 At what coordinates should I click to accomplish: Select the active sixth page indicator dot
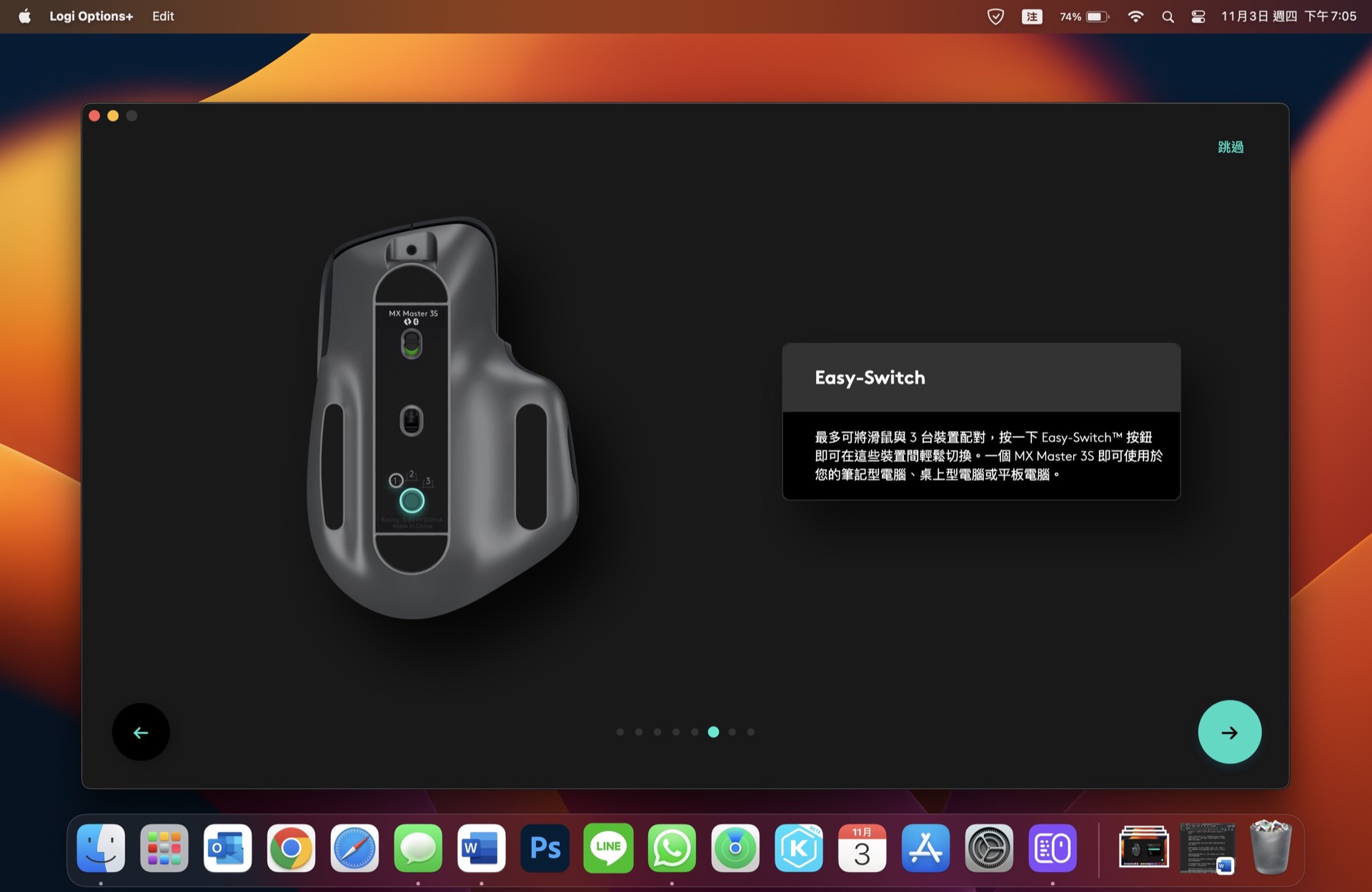tap(713, 732)
